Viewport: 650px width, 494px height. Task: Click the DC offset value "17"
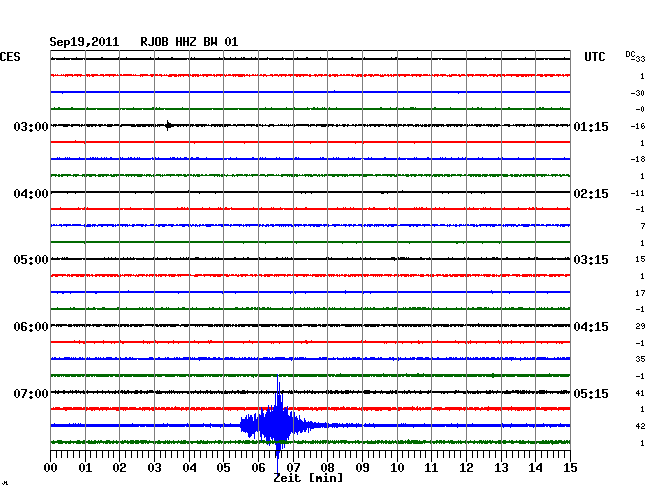pos(640,293)
